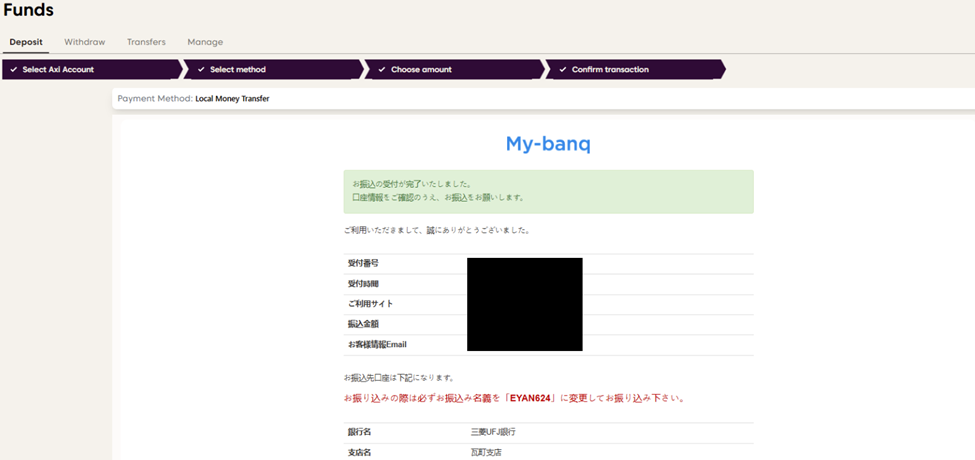This screenshot has height=460, width=975.
Task: Click the checkmark icon beside Select Axi Account
Action: pyautogui.click(x=13, y=70)
